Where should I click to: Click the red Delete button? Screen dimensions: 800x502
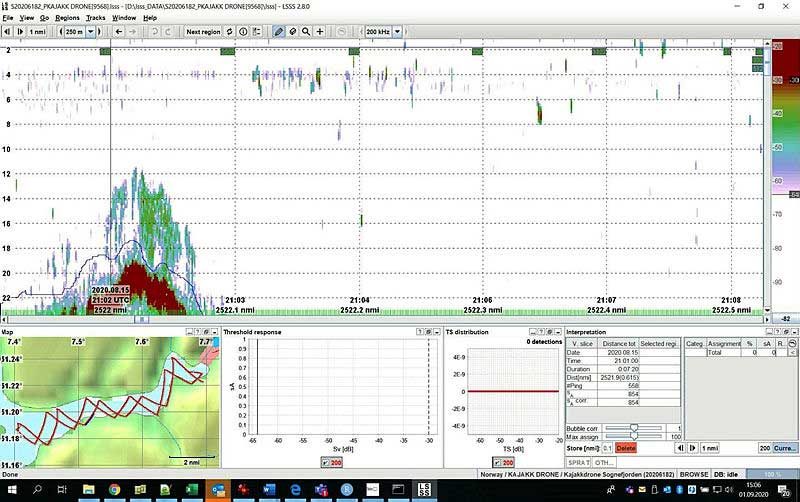(x=626, y=448)
